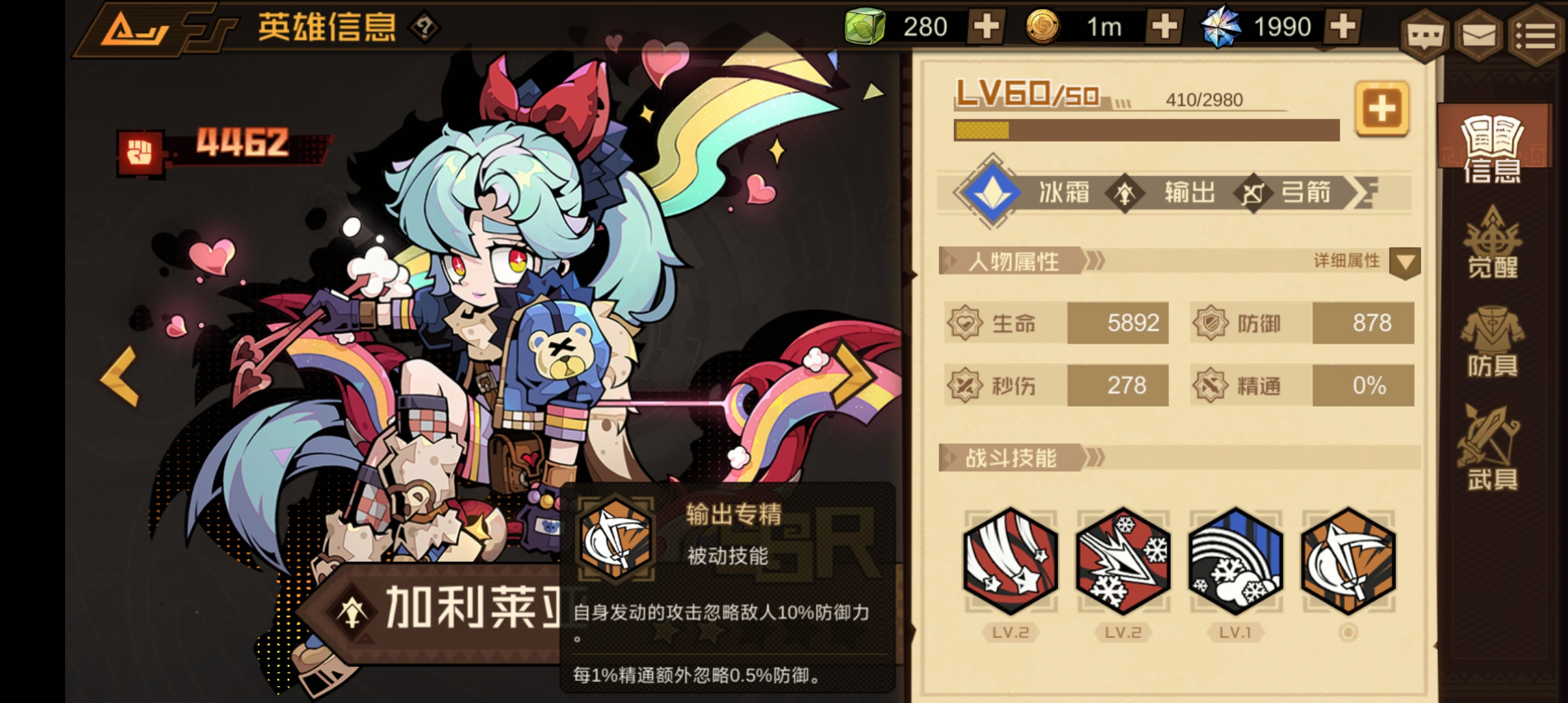
Task: Select the blue rainbow snow skill icon
Action: 1235,561
